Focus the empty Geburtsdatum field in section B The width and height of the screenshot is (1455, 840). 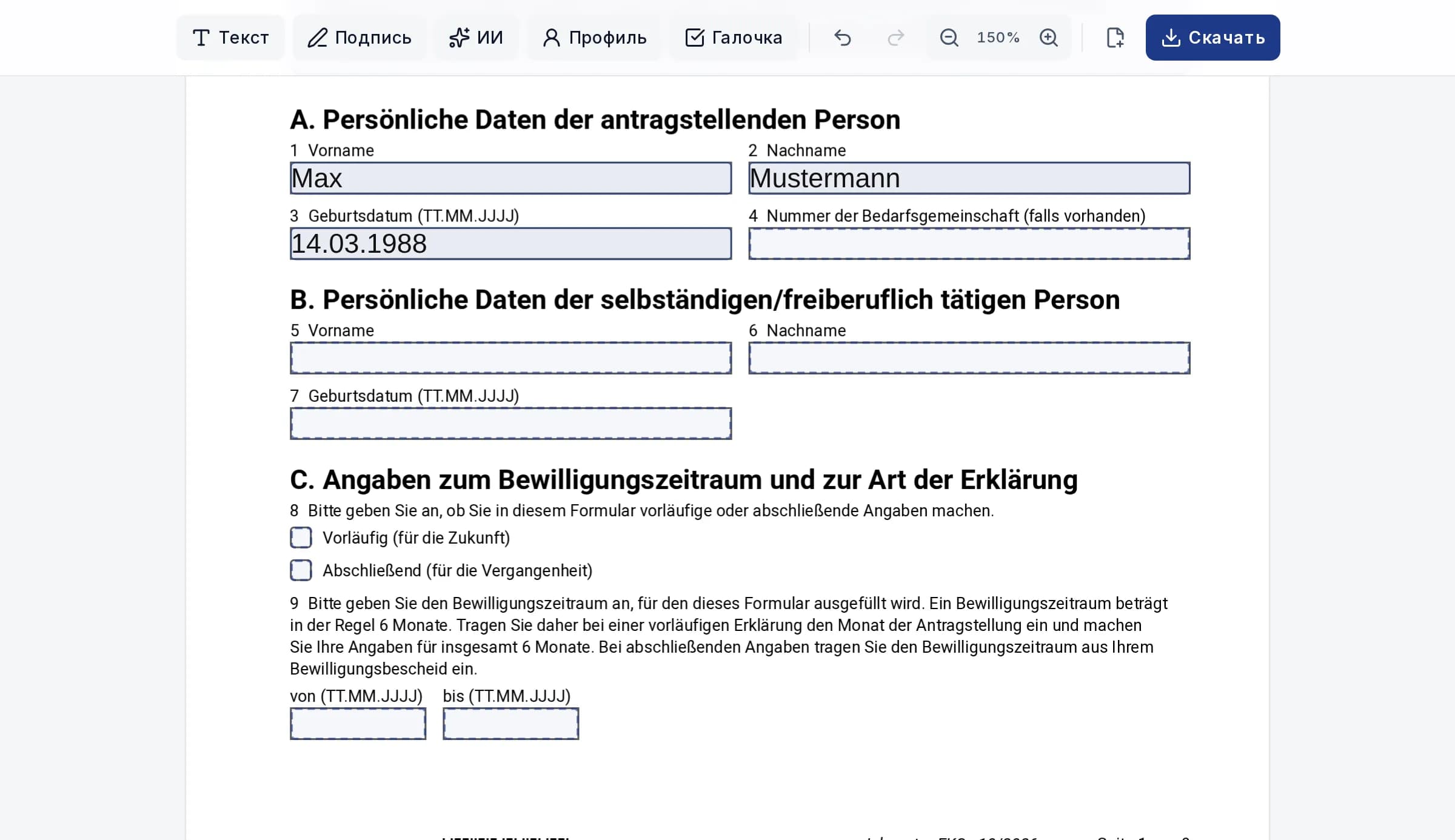(x=510, y=424)
